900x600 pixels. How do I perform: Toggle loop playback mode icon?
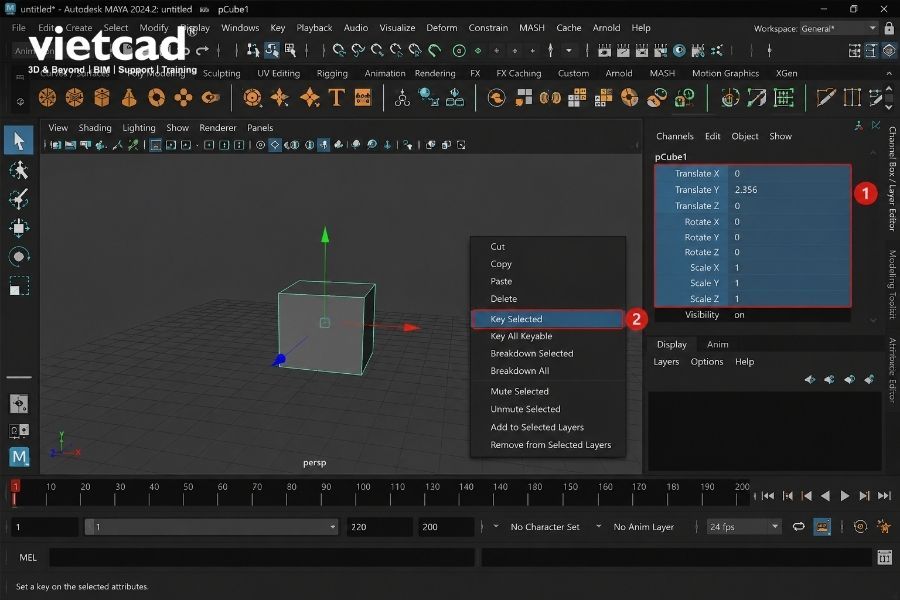pyautogui.click(x=798, y=527)
